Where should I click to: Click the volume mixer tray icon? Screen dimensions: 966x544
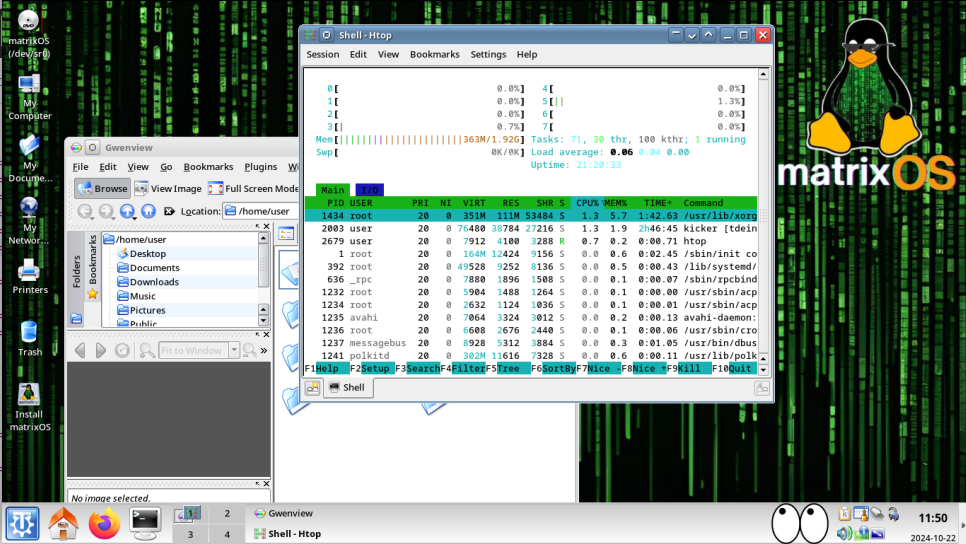[x=844, y=533]
